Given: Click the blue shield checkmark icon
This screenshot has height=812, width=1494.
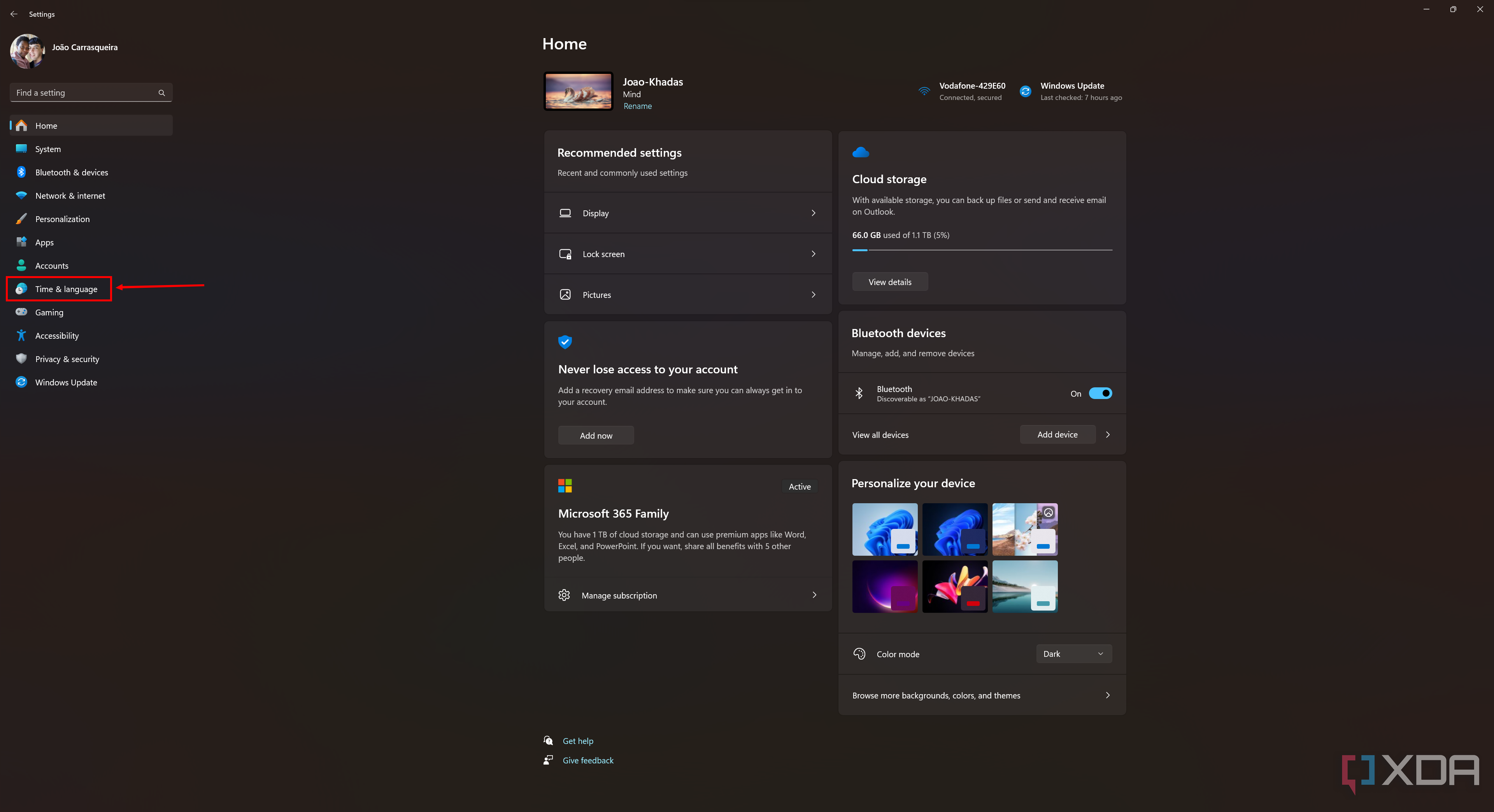Looking at the screenshot, I should pos(565,342).
